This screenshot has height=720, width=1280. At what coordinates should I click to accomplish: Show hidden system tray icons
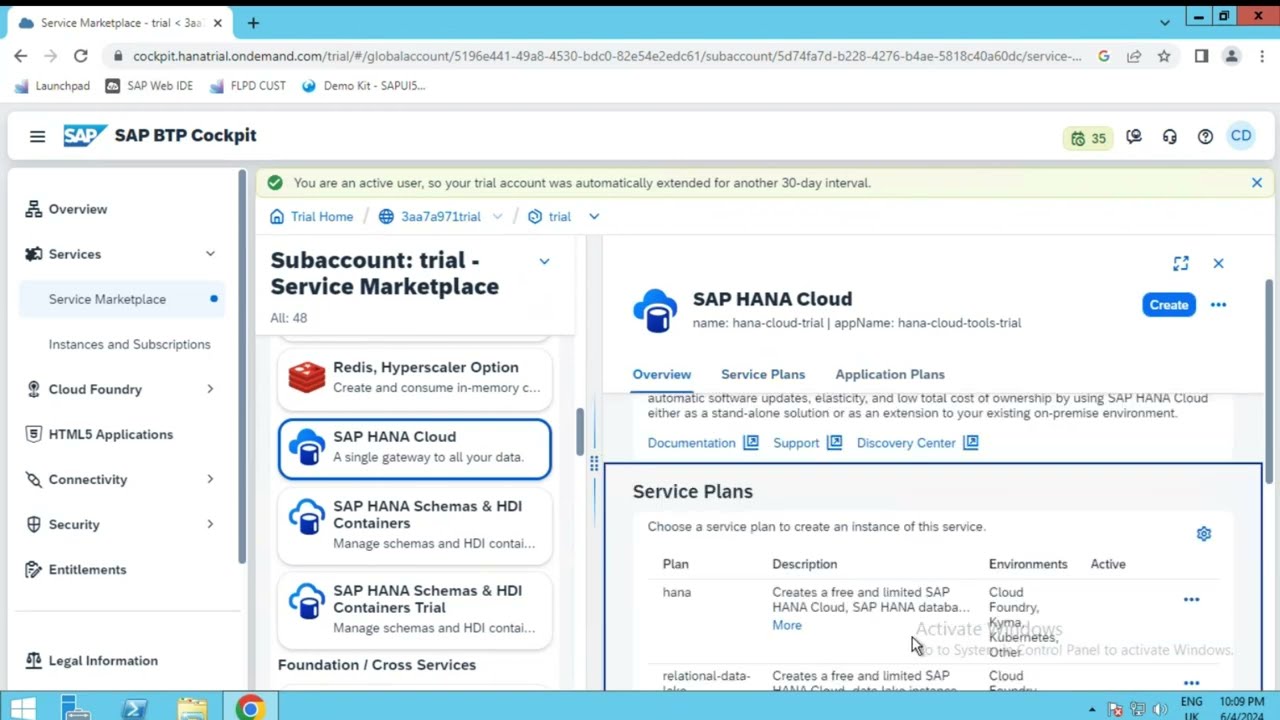[1092, 710]
